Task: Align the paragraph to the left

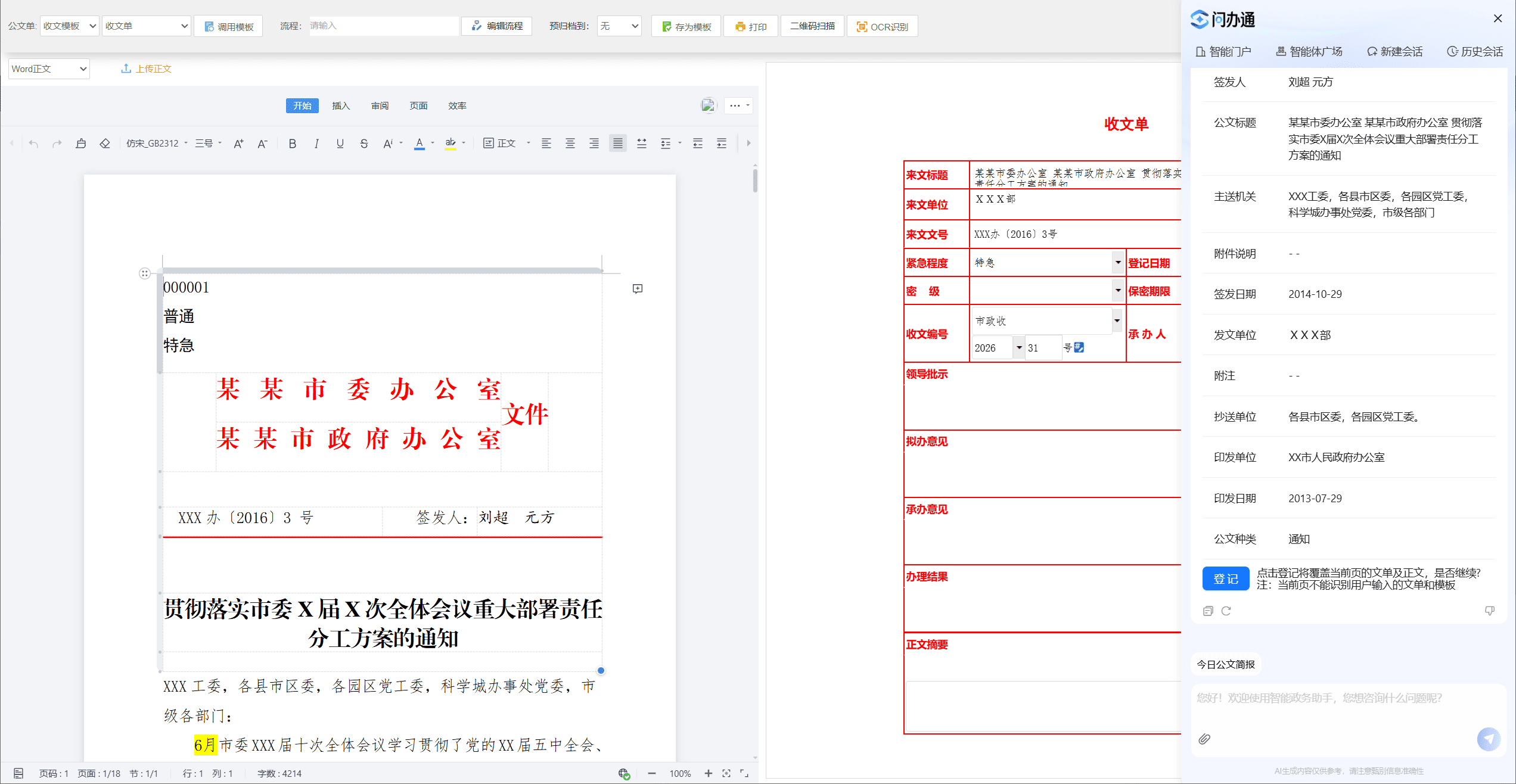Action: (x=546, y=144)
